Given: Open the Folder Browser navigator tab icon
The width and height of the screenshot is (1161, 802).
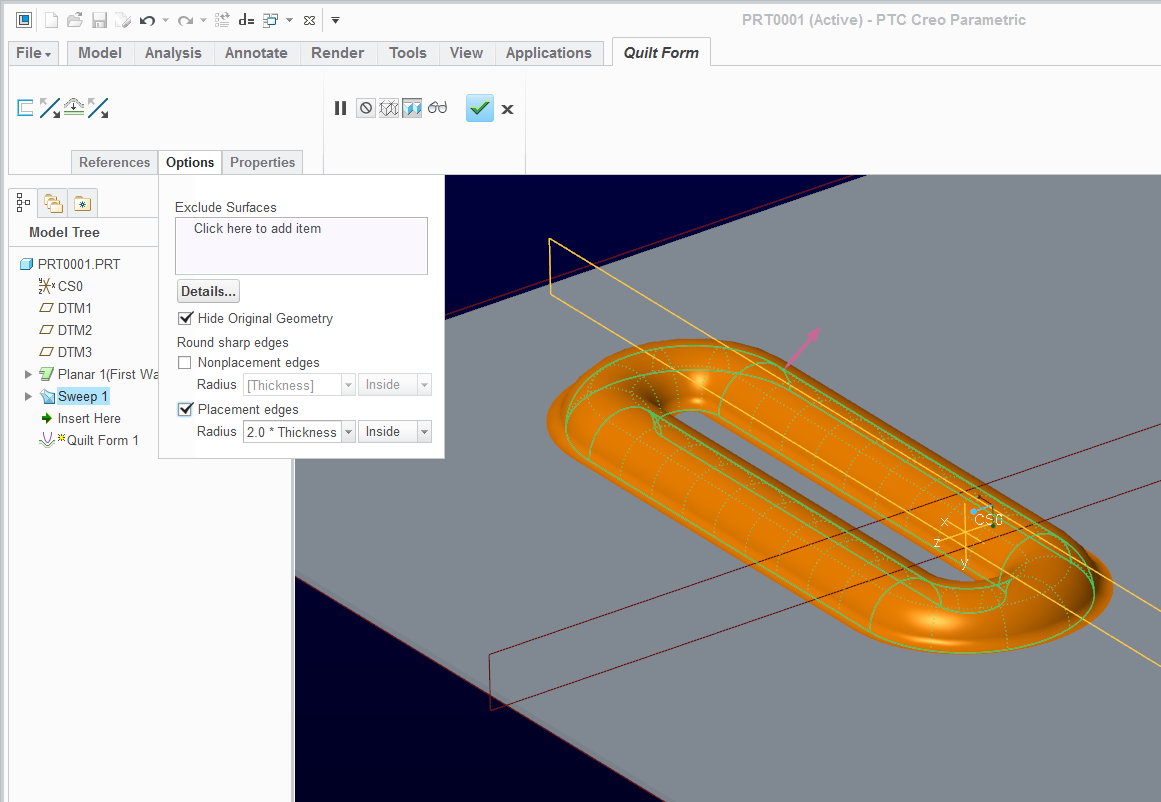Looking at the screenshot, I should (x=53, y=203).
